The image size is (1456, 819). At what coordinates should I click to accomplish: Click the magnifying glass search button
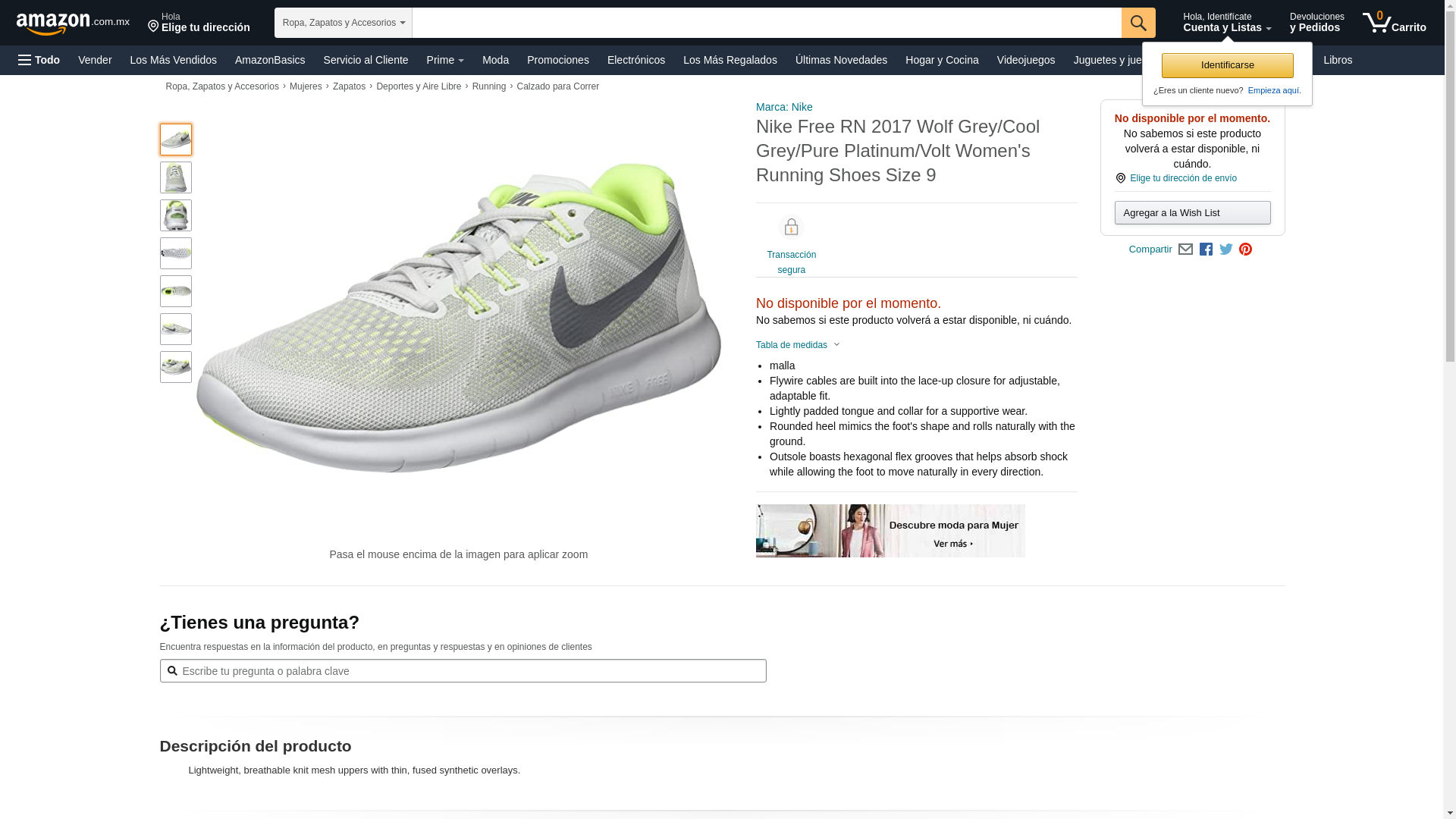(1137, 23)
